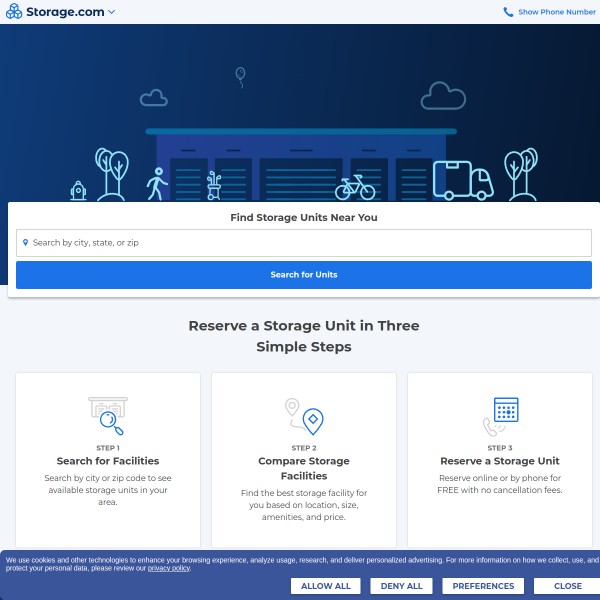Viewport: 600px width, 600px height.
Task: Select the Search for Facilities heading
Action: tap(108, 461)
